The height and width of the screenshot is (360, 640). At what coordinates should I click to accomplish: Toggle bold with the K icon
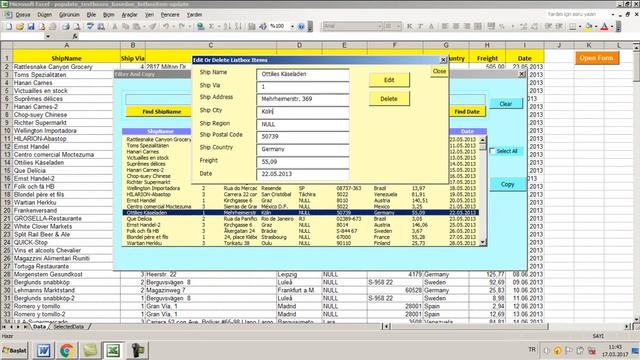click(409, 27)
